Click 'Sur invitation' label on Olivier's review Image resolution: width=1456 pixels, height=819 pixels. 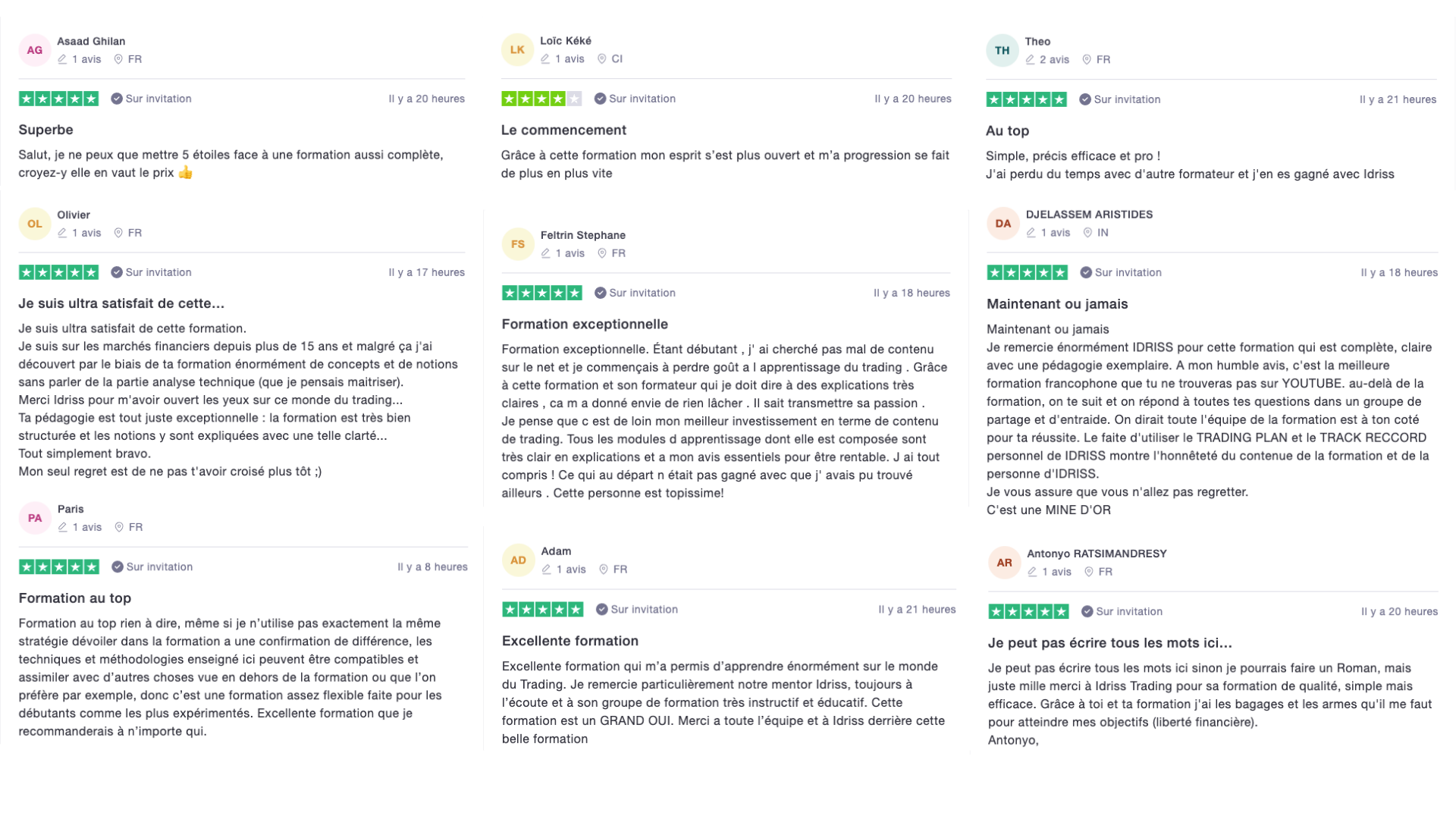158,272
